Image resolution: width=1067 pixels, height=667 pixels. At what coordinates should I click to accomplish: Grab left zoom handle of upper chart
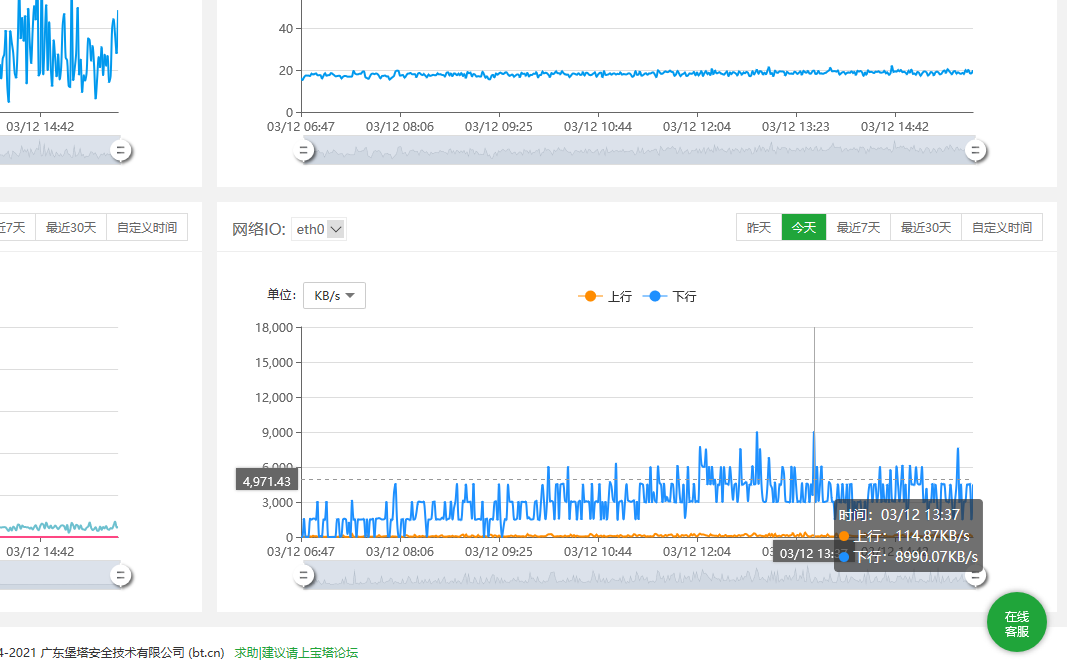coord(303,150)
